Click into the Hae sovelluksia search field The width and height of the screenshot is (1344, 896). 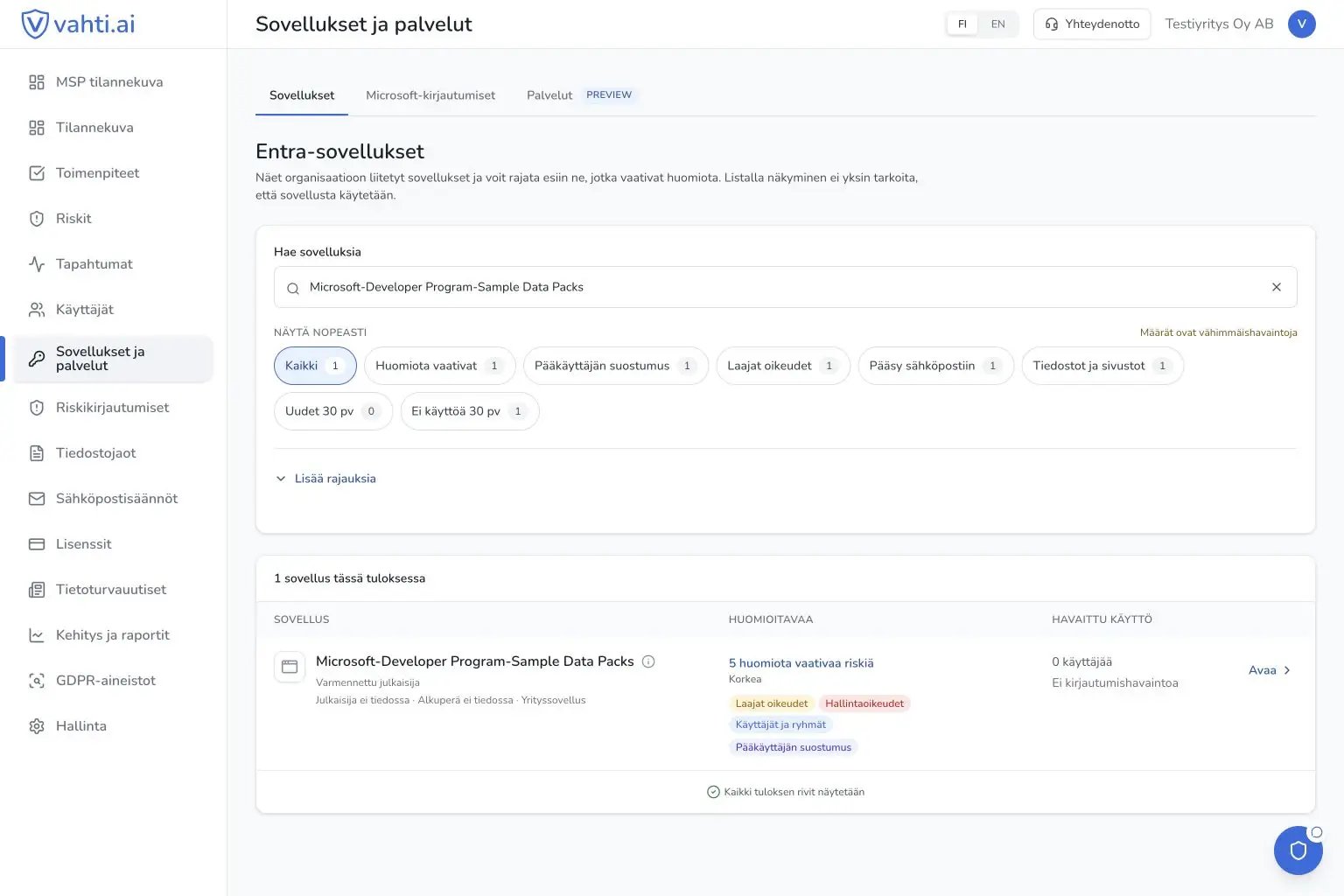click(x=785, y=287)
